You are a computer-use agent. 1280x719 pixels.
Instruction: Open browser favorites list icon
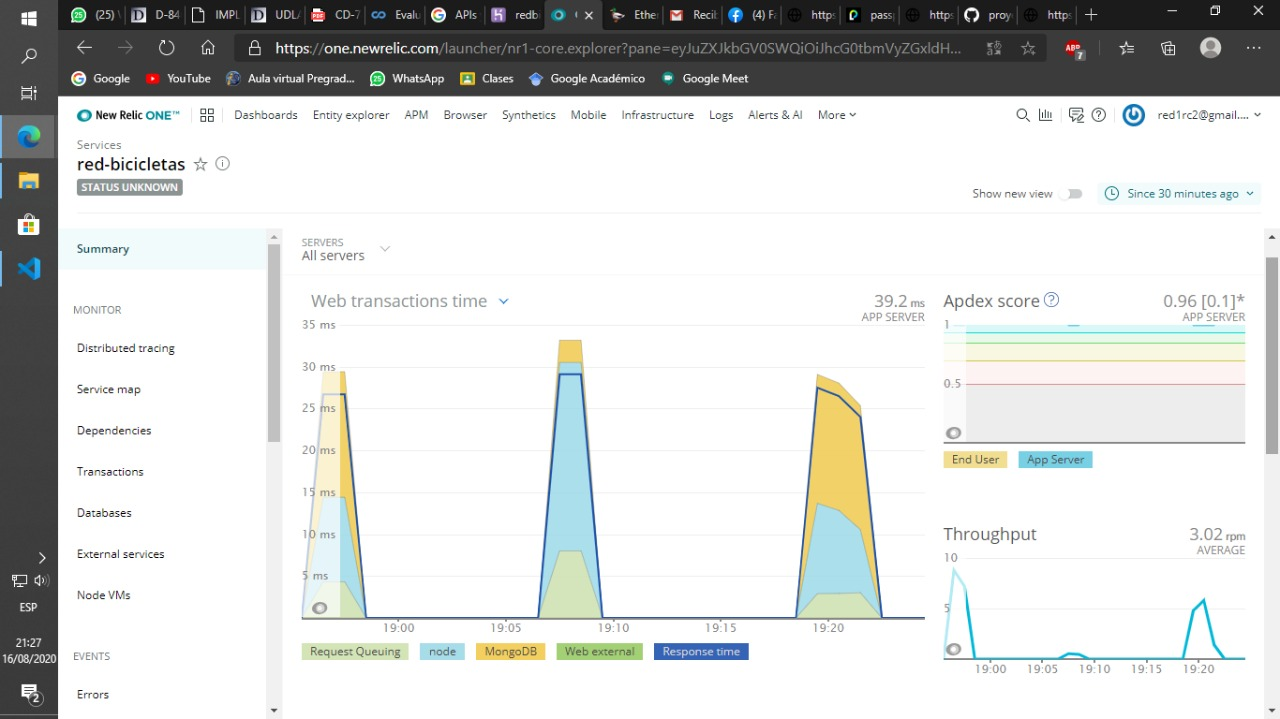[1127, 48]
